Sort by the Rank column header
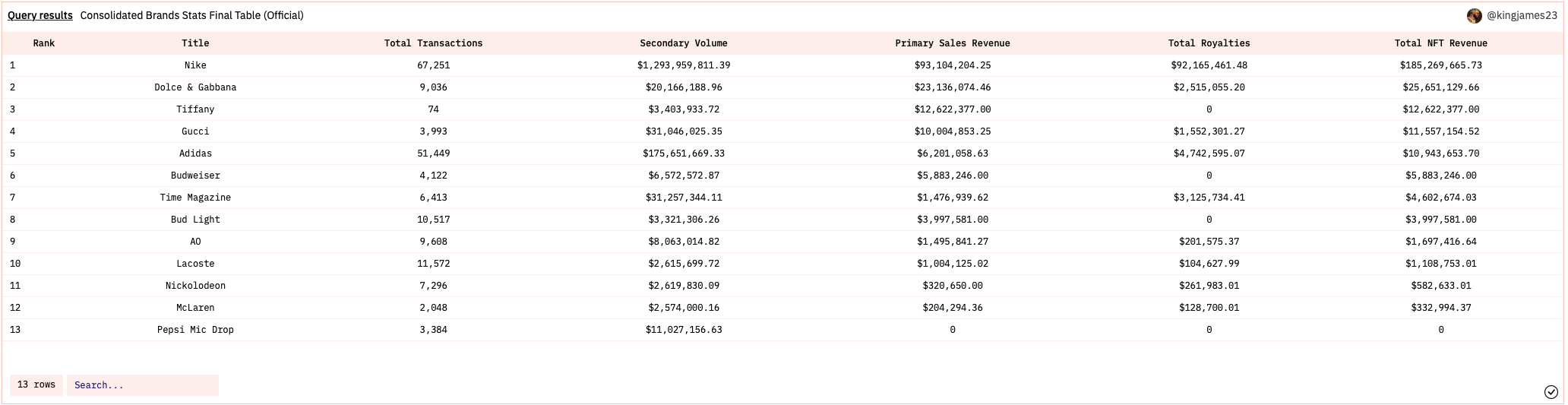Screen dimensions: 1568x405 [44, 43]
